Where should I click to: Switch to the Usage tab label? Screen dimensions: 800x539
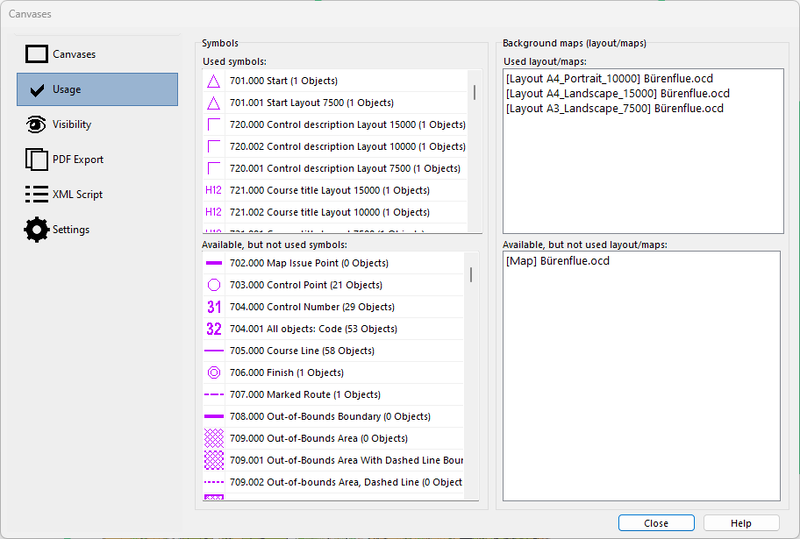click(67, 89)
